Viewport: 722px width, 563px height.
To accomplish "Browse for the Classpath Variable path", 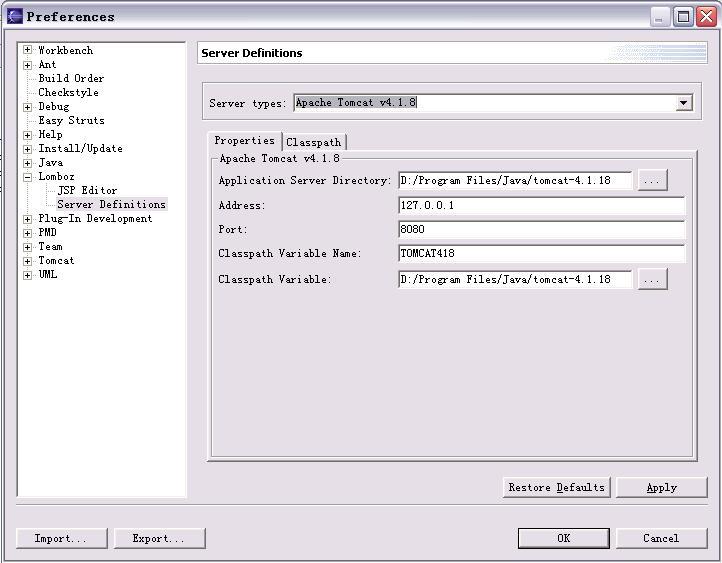I will 652,279.
